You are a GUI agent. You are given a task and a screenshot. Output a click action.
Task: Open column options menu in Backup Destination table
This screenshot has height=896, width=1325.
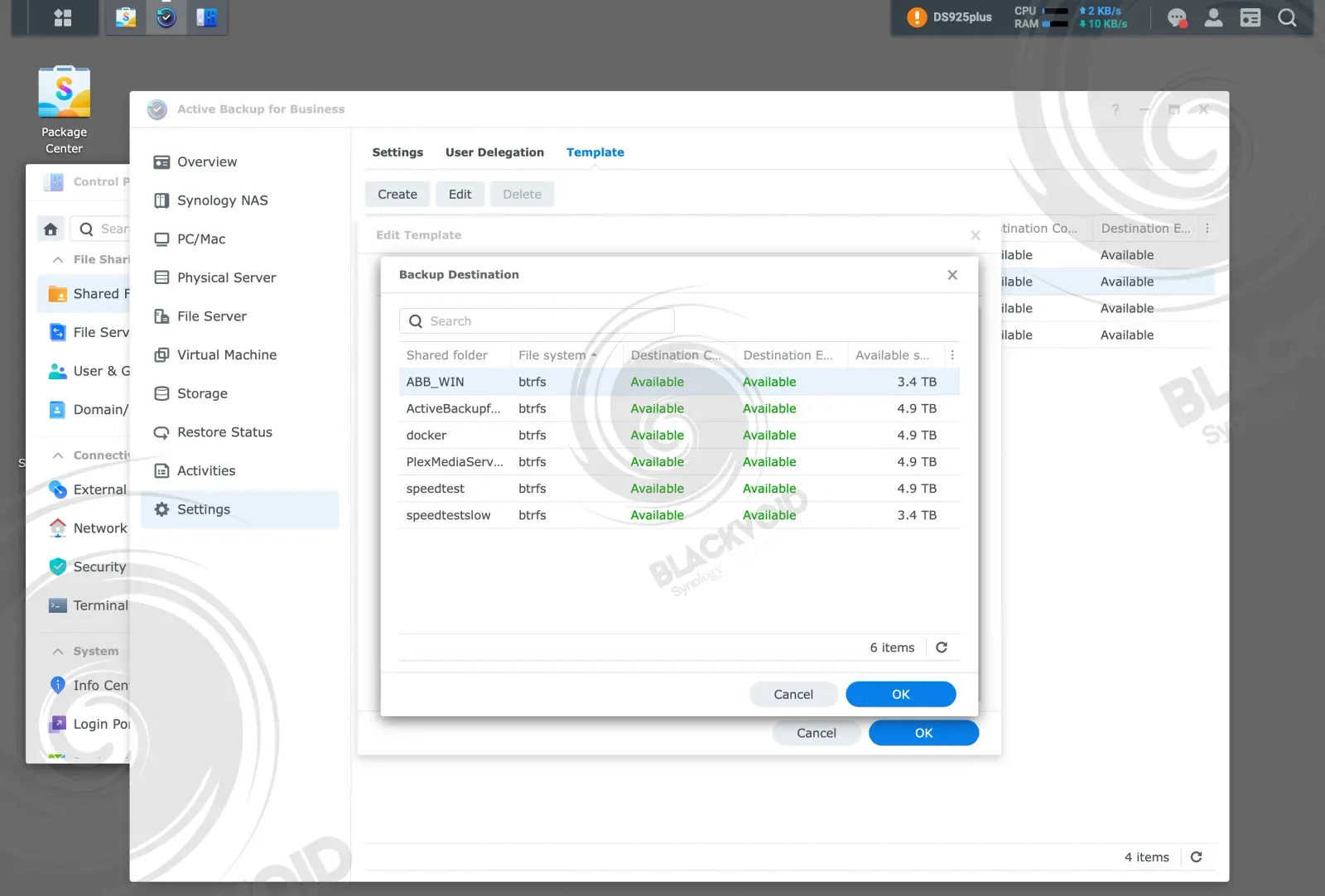click(x=952, y=355)
